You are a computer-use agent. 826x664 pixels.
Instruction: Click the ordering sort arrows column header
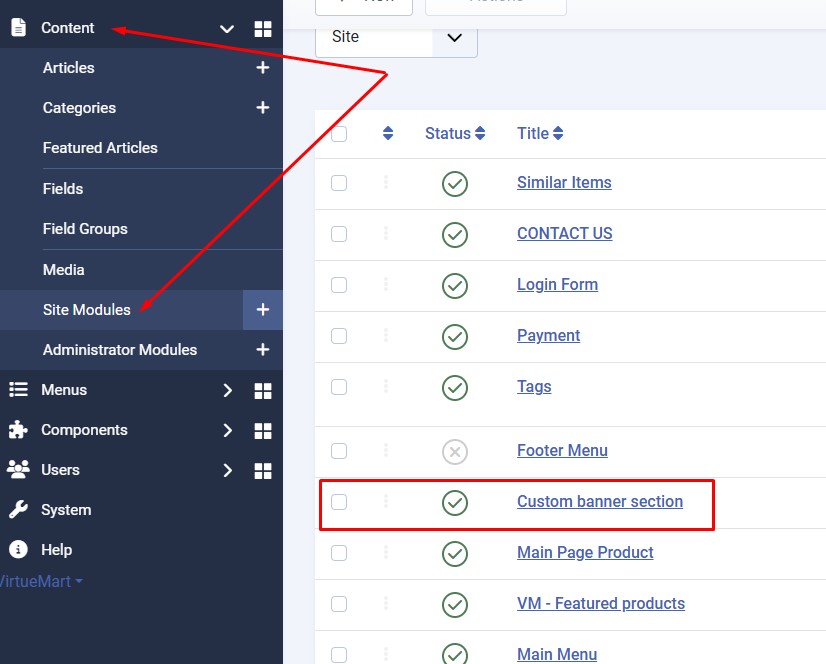click(x=388, y=134)
